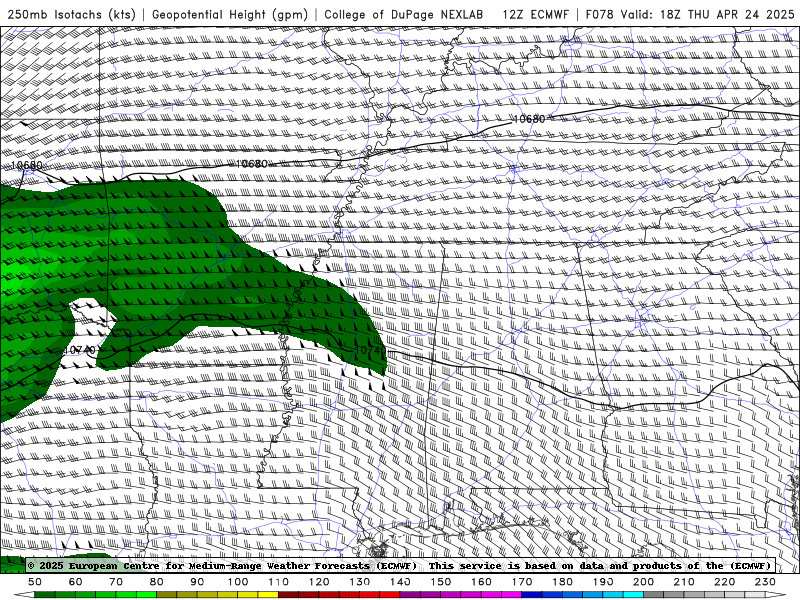Click the 140 value on the color scale

click(400, 582)
